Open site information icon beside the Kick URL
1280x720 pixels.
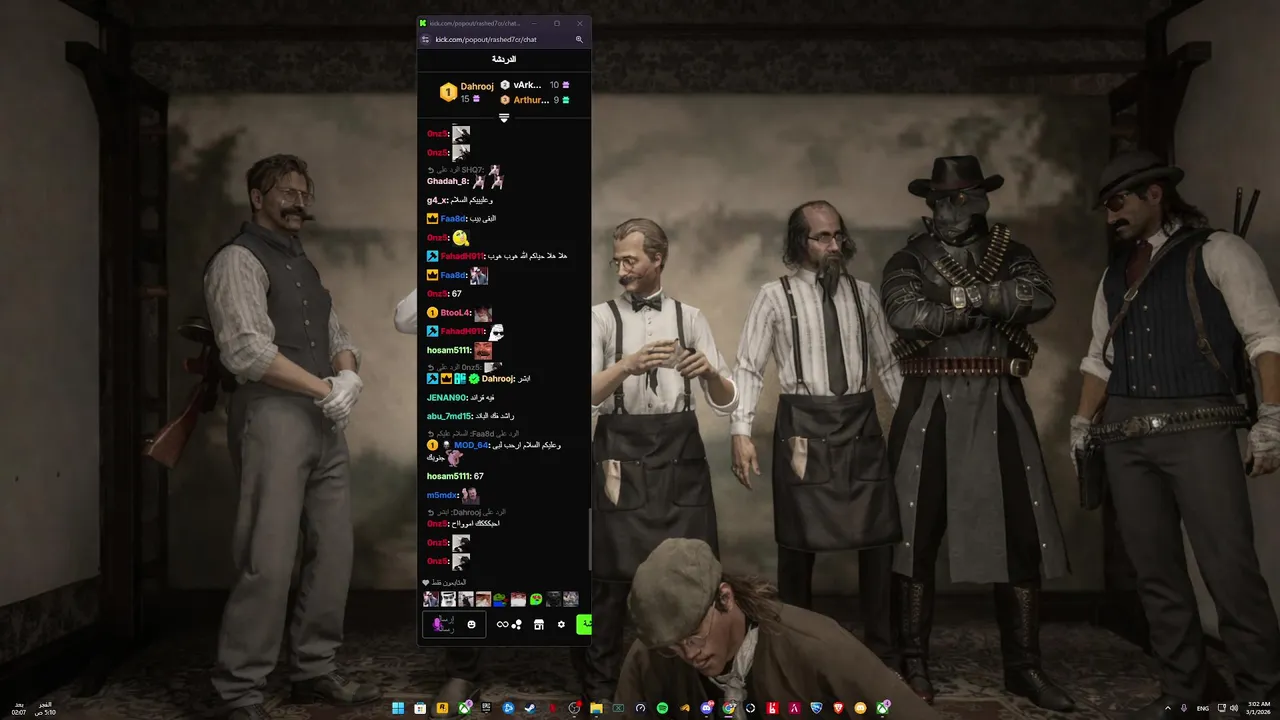pos(425,40)
